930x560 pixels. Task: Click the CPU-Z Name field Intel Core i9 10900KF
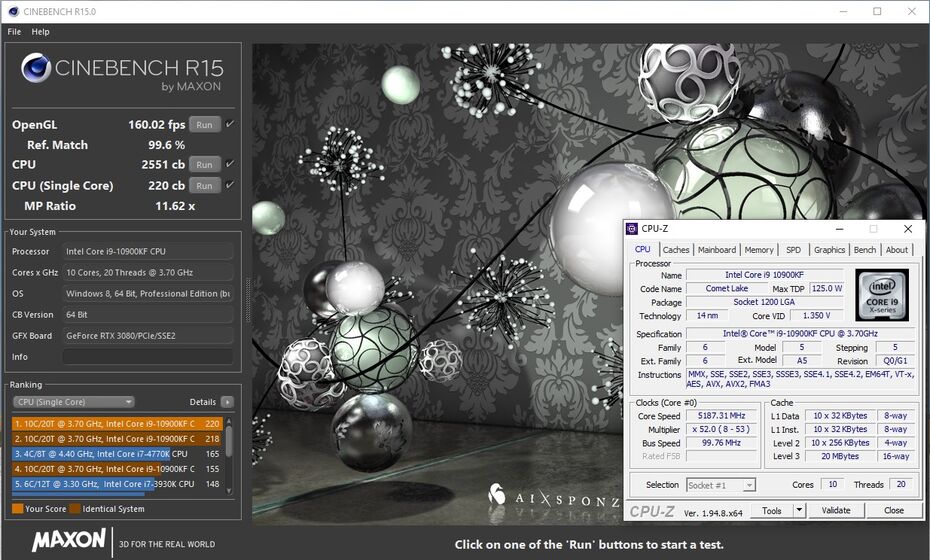(765, 275)
